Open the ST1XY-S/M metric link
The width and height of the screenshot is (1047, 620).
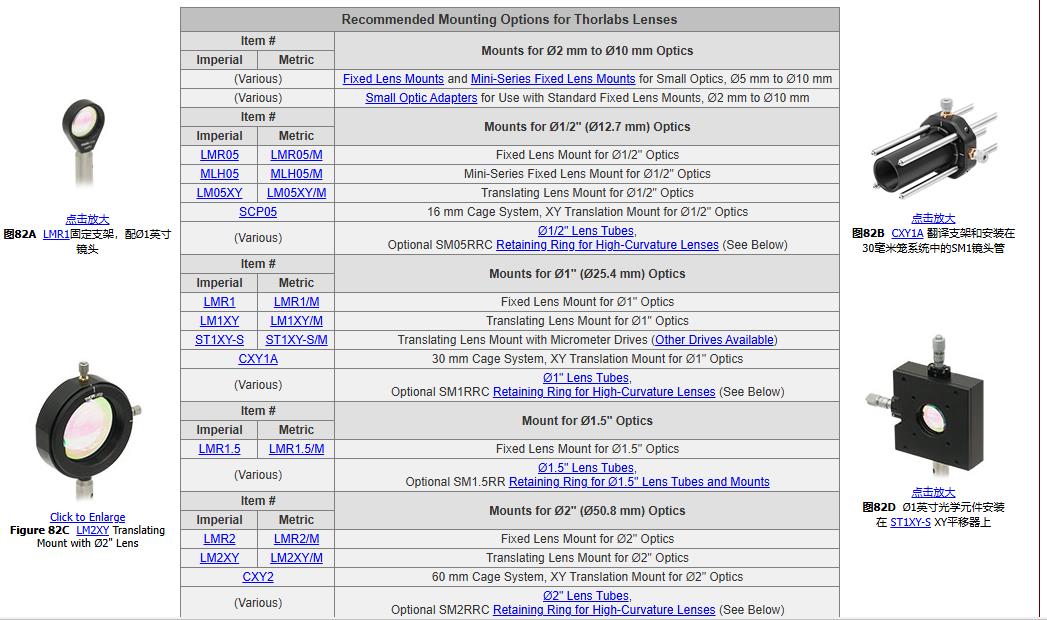click(296, 340)
